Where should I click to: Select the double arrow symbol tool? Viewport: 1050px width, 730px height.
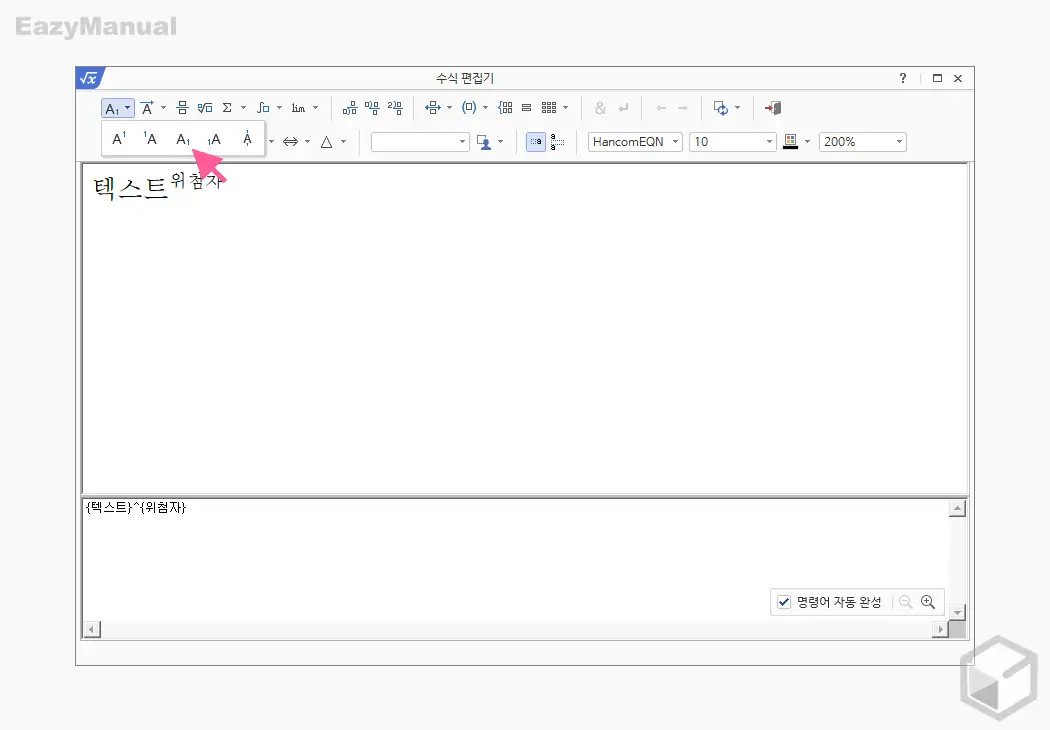pos(292,141)
